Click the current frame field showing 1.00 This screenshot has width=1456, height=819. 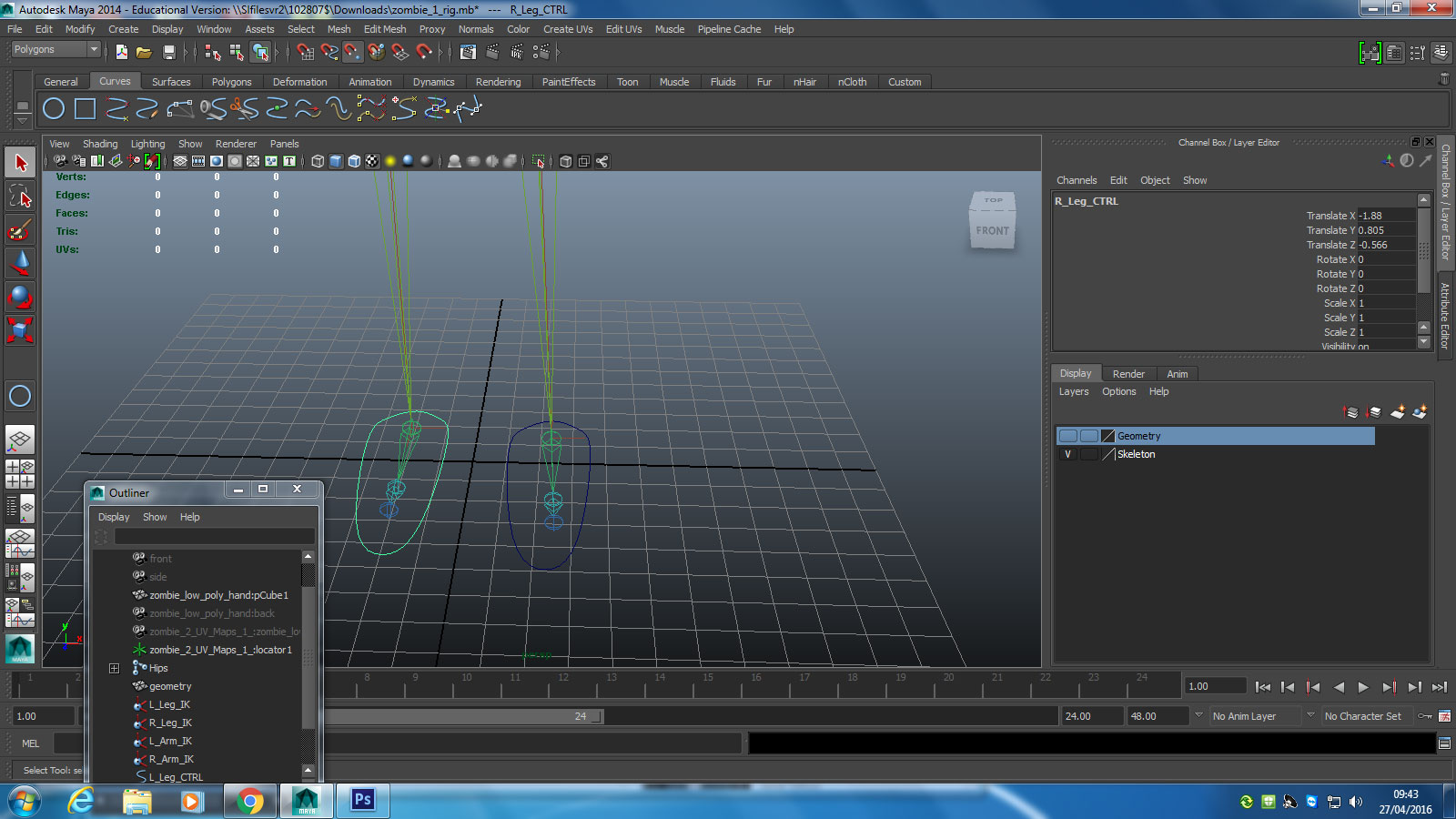pos(1215,686)
